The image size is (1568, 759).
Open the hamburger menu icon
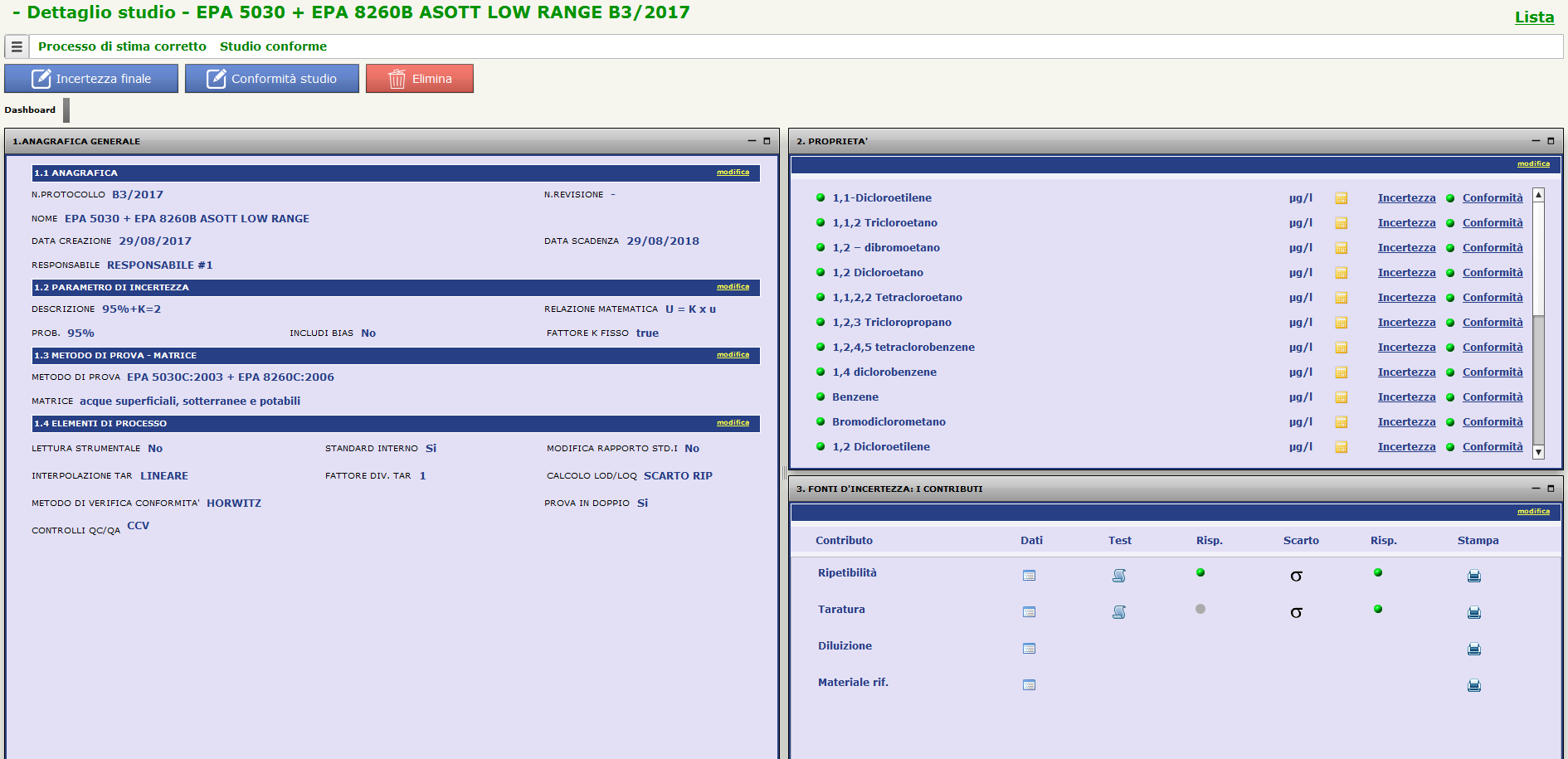coord(17,47)
